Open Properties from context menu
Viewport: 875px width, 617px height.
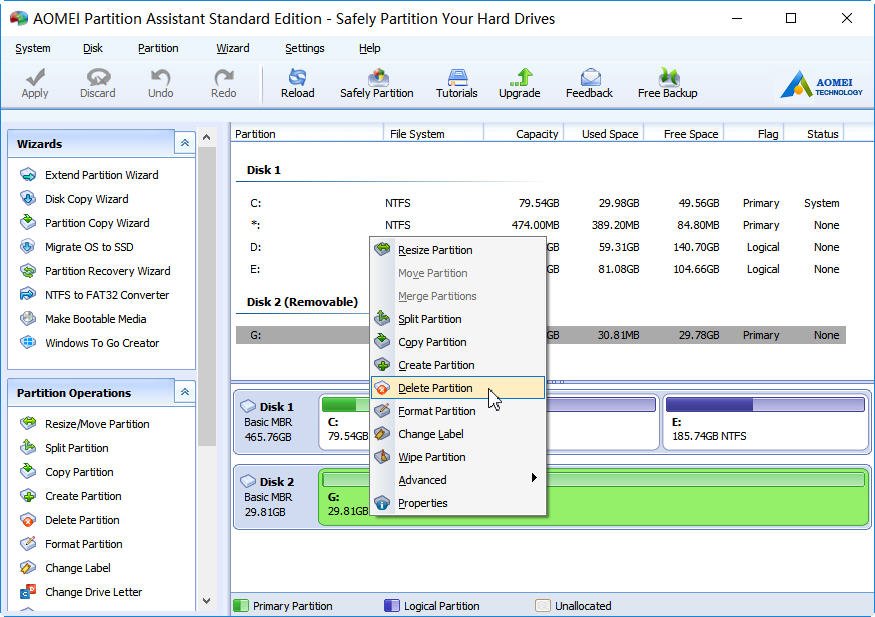[458, 503]
